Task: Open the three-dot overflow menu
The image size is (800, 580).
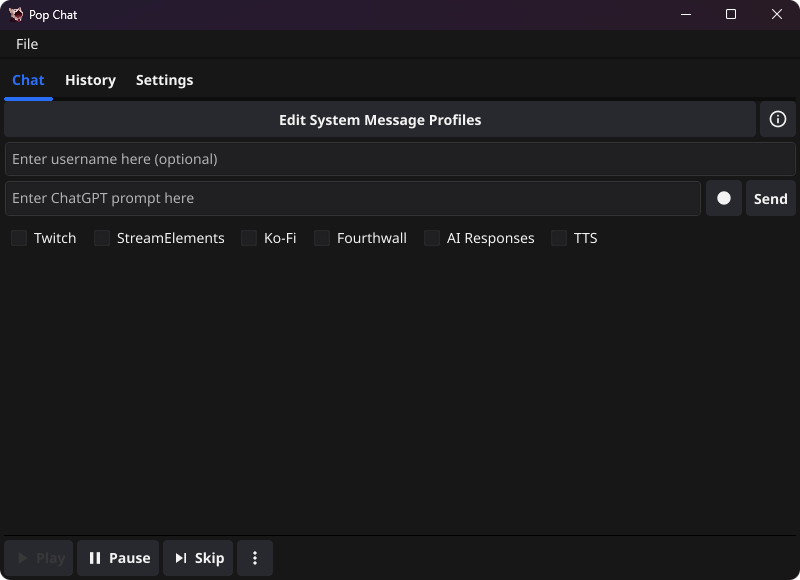Action: click(x=255, y=558)
